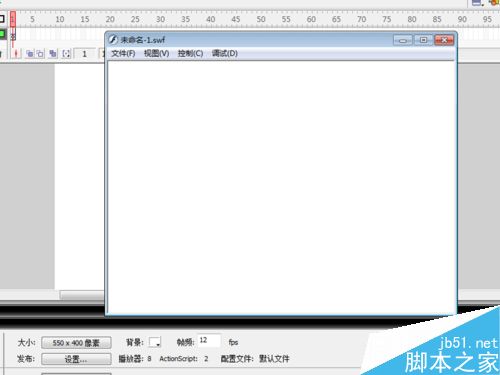Click the 默认文件 profile text
Screen dimensions: 500x375
pos(274,359)
